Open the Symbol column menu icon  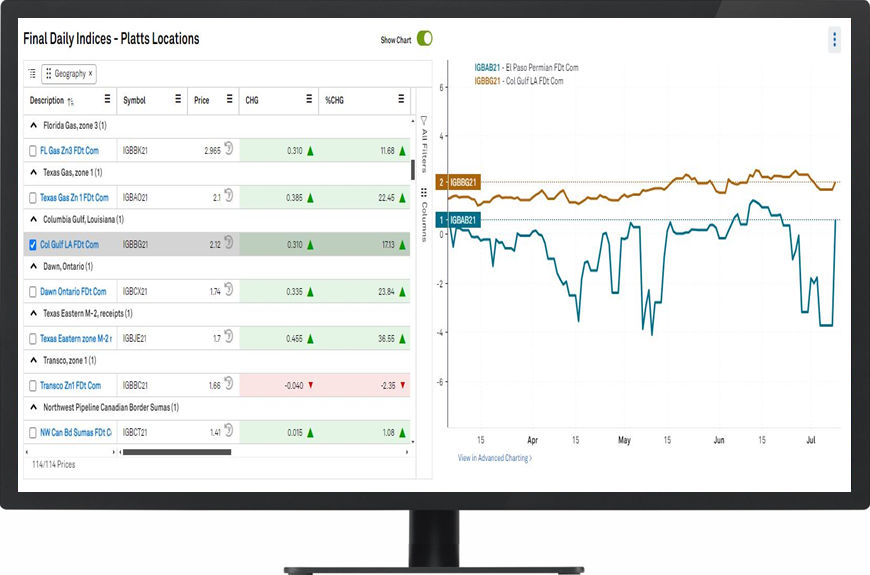click(x=178, y=100)
